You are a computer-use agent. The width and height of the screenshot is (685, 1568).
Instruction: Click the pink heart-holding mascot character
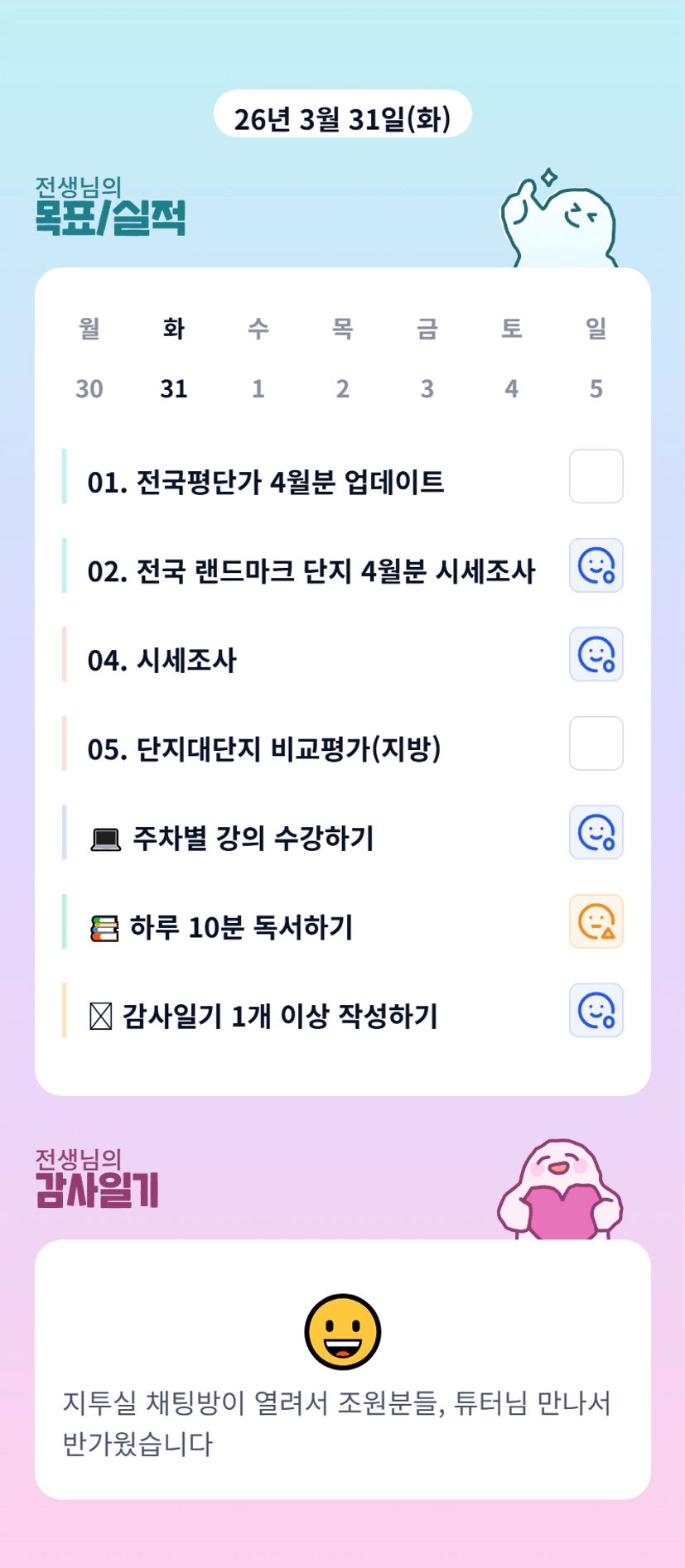click(x=560, y=1190)
